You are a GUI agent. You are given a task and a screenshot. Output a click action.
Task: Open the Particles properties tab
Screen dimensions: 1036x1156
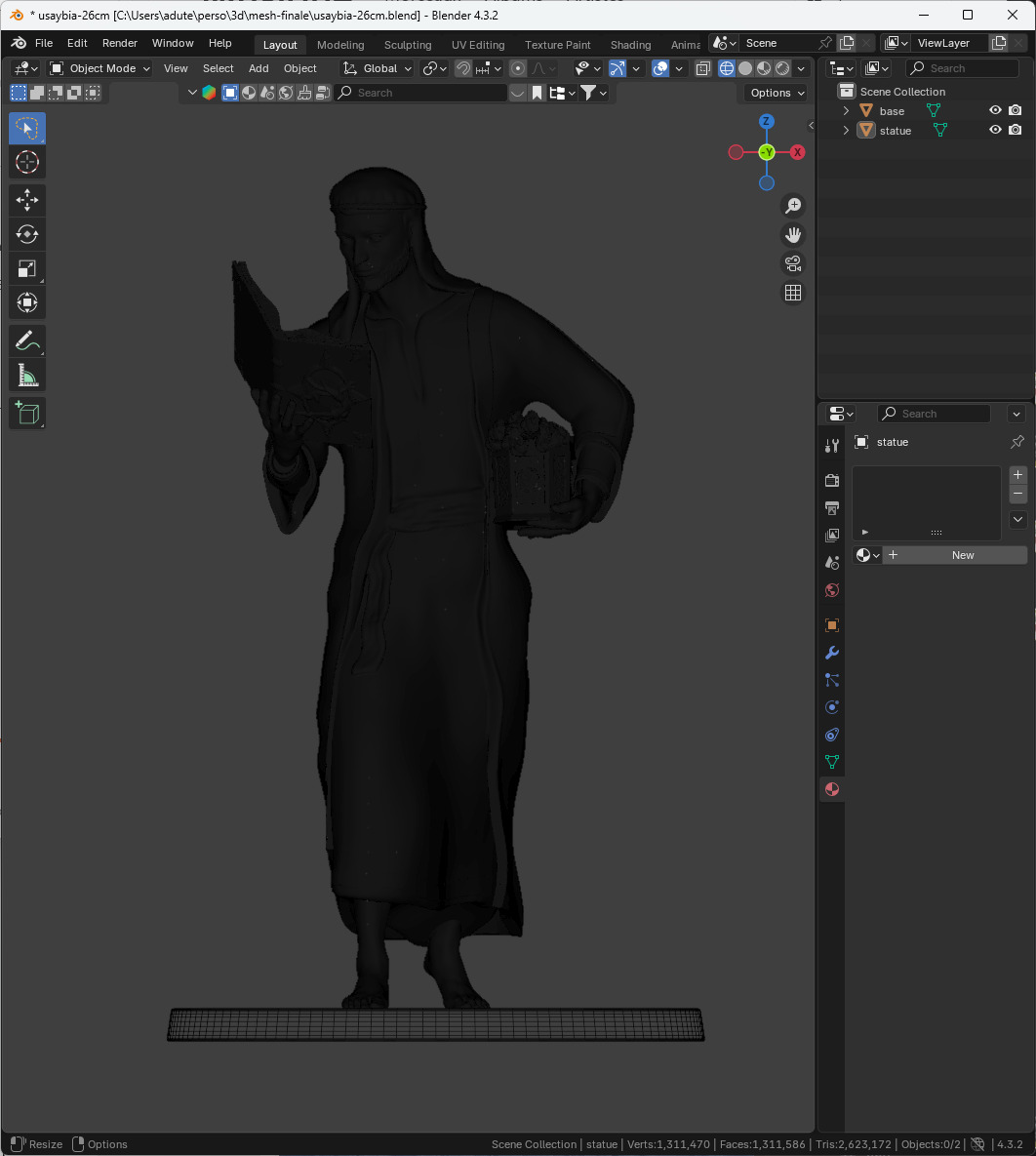[x=832, y=680]
